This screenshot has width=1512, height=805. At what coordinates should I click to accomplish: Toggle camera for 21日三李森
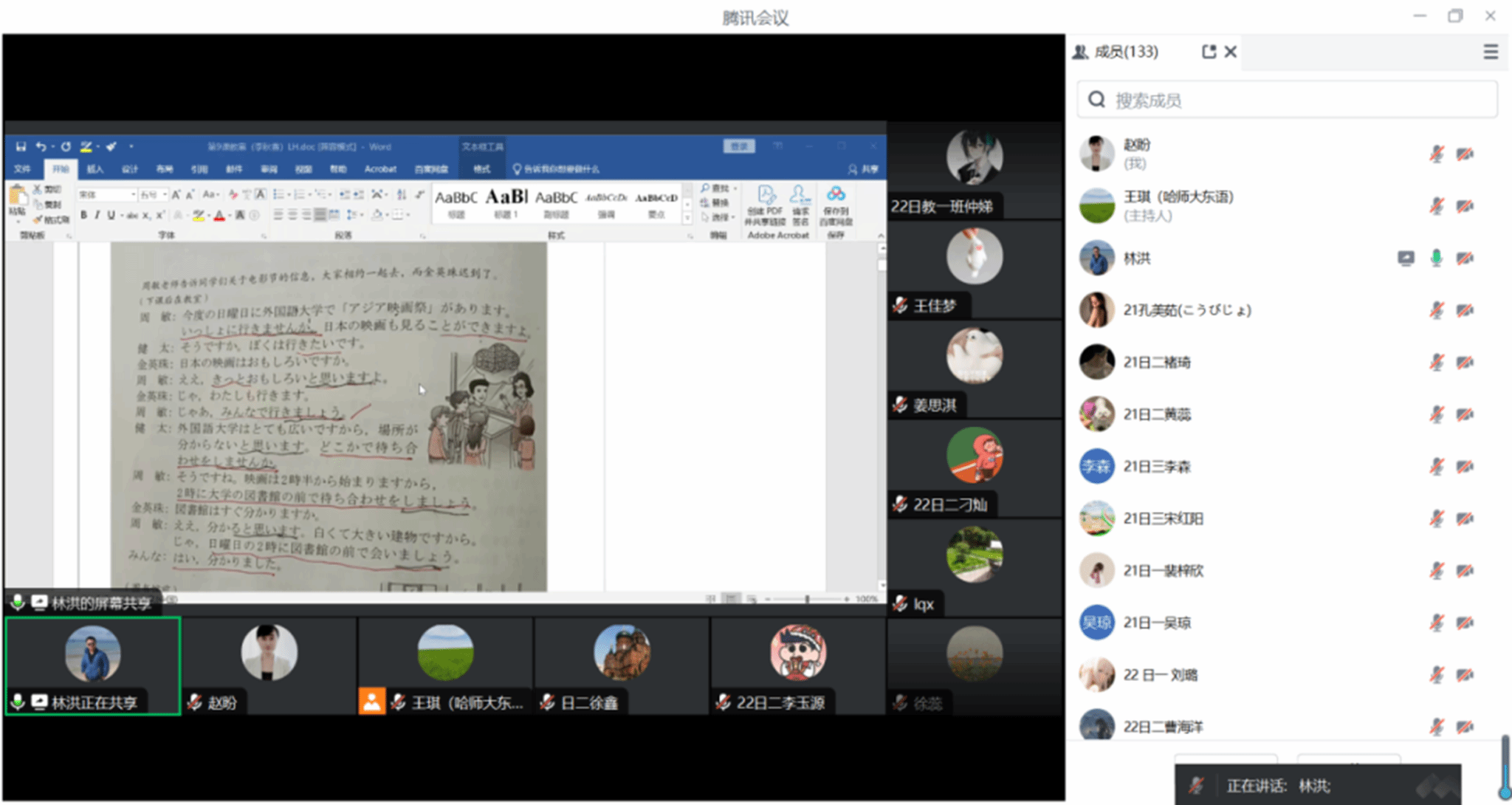coord(1465,466)
